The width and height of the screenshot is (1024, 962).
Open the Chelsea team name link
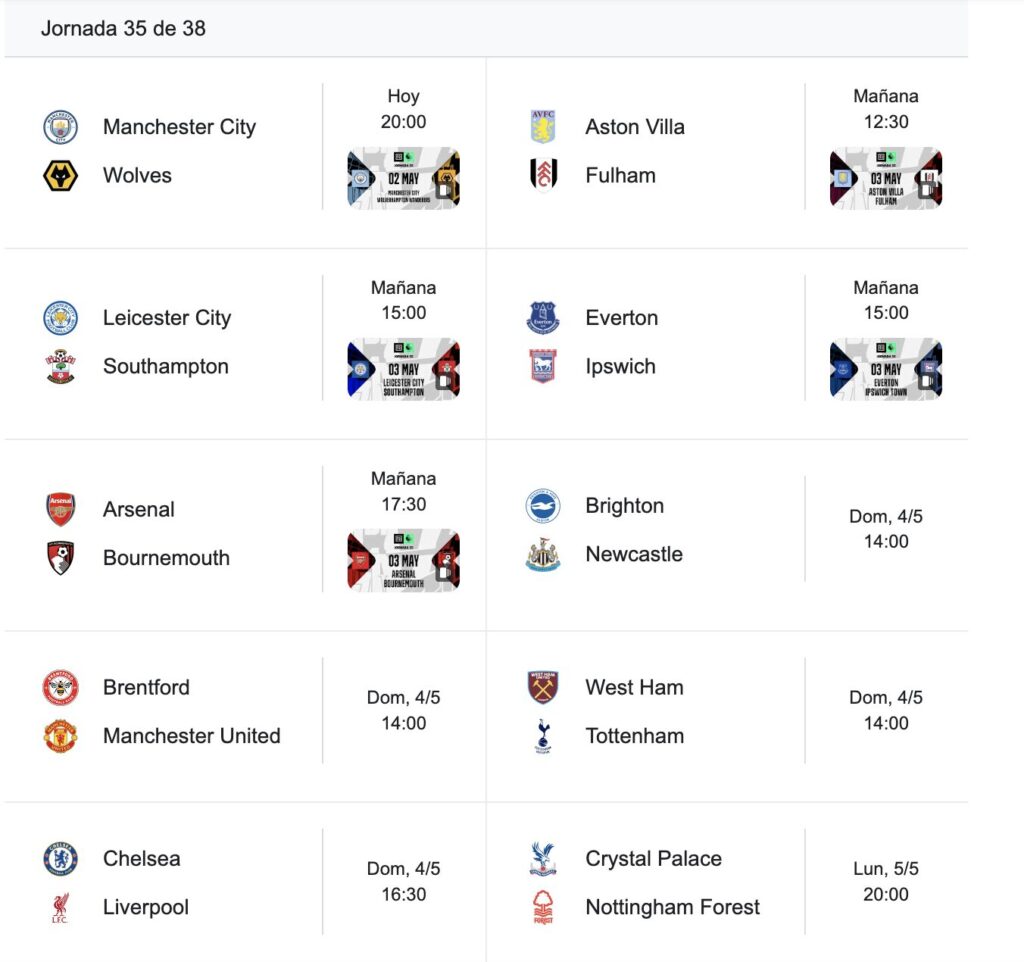142,858
